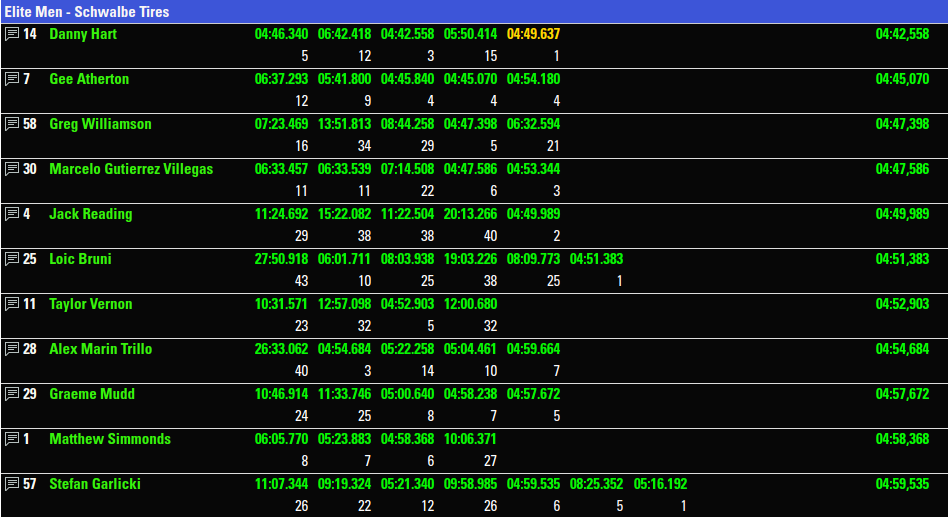
Task: Select rider name Loic Bruni
Action: pos(80,259)
